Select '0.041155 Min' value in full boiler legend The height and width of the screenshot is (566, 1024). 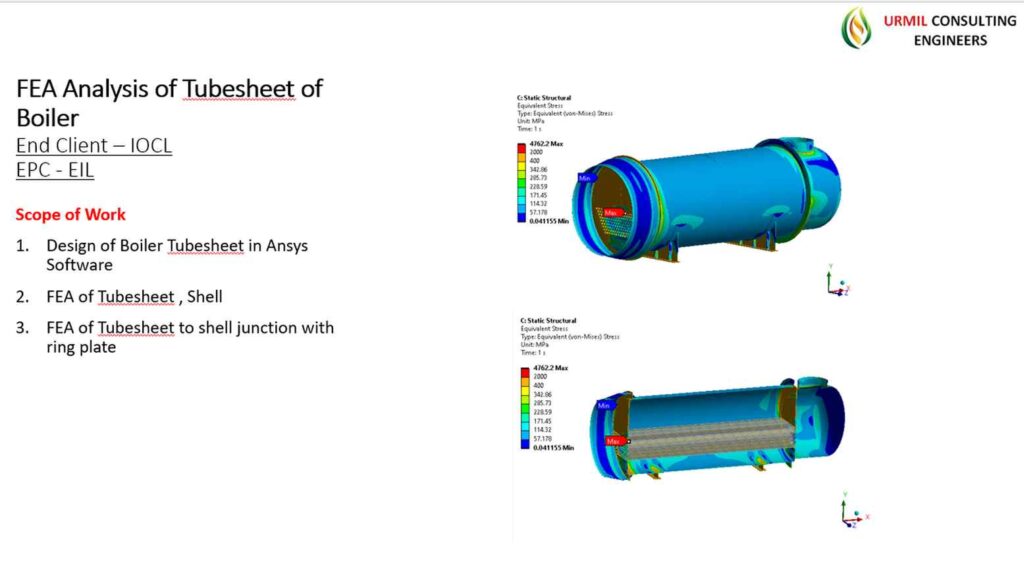tap(549, 221)
